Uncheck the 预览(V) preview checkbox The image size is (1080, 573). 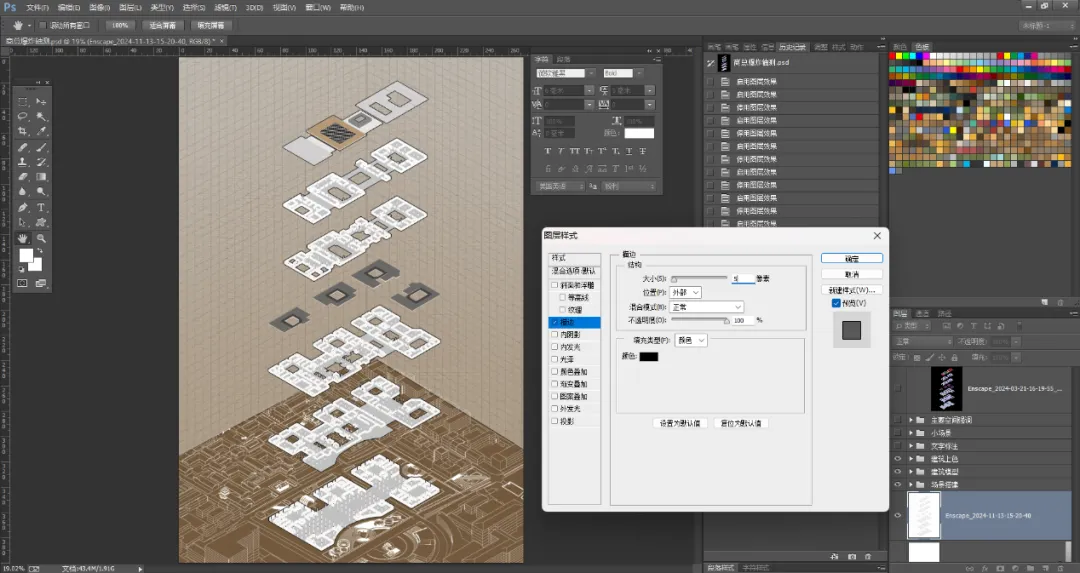point(836,303)
